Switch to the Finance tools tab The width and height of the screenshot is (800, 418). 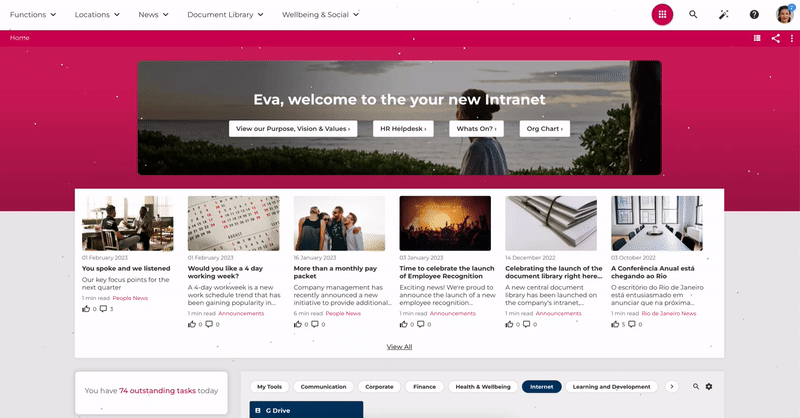[x=424, y=387]
